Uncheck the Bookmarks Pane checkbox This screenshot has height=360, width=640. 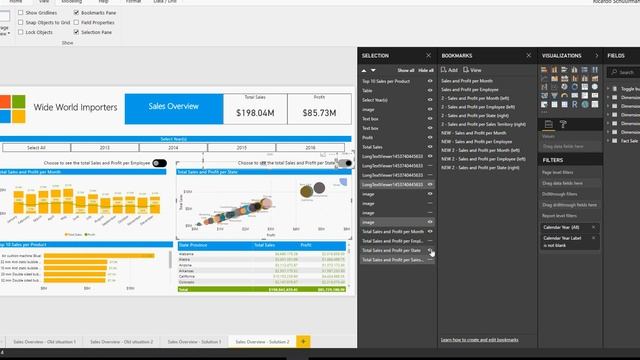tap(76, 13)
